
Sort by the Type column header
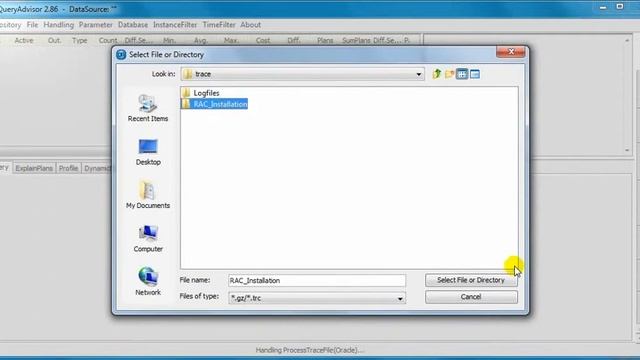80,40
